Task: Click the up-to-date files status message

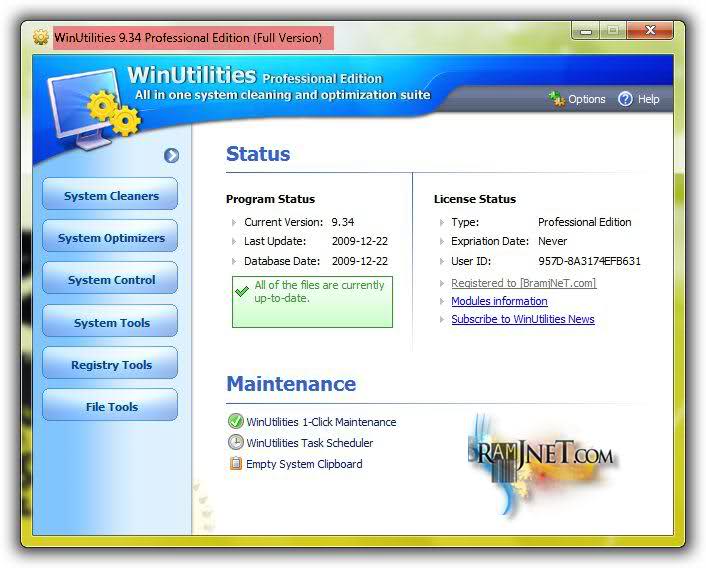Action: coord(319,291)
